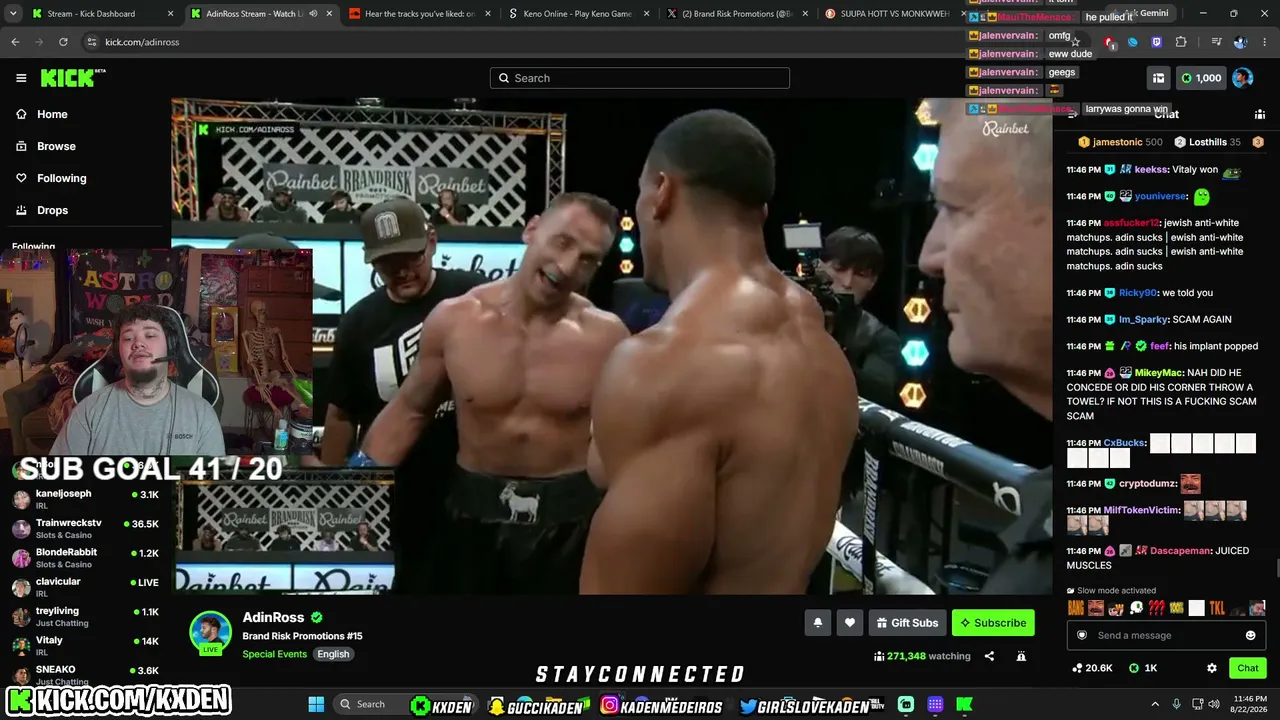This screenshot has width=1280, height=720.
Task: Close the Stream - Kick Dashboard tab
Action: click(x=171, y=14)
